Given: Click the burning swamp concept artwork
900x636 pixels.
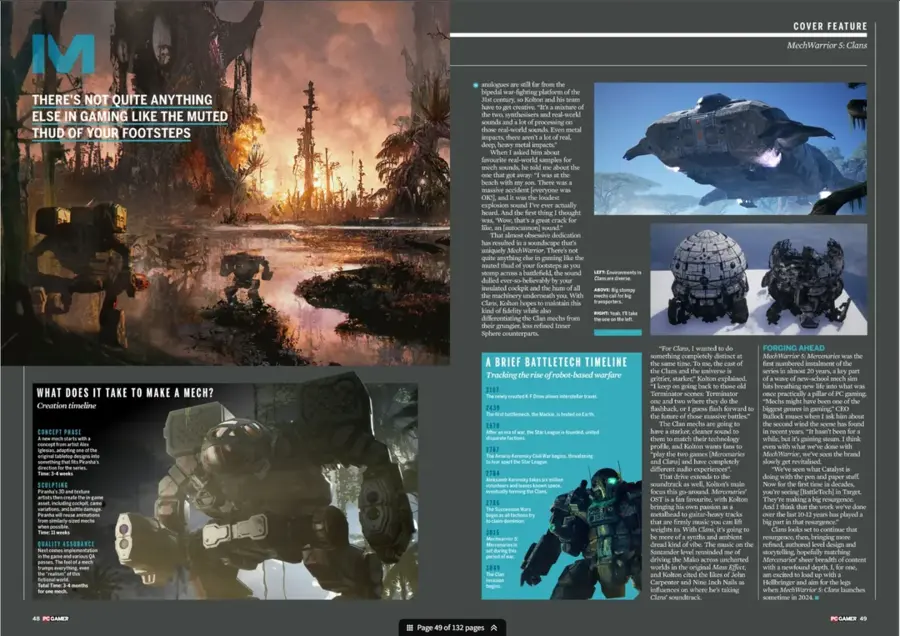Looking at the screenshot, I should click(225, 183).
